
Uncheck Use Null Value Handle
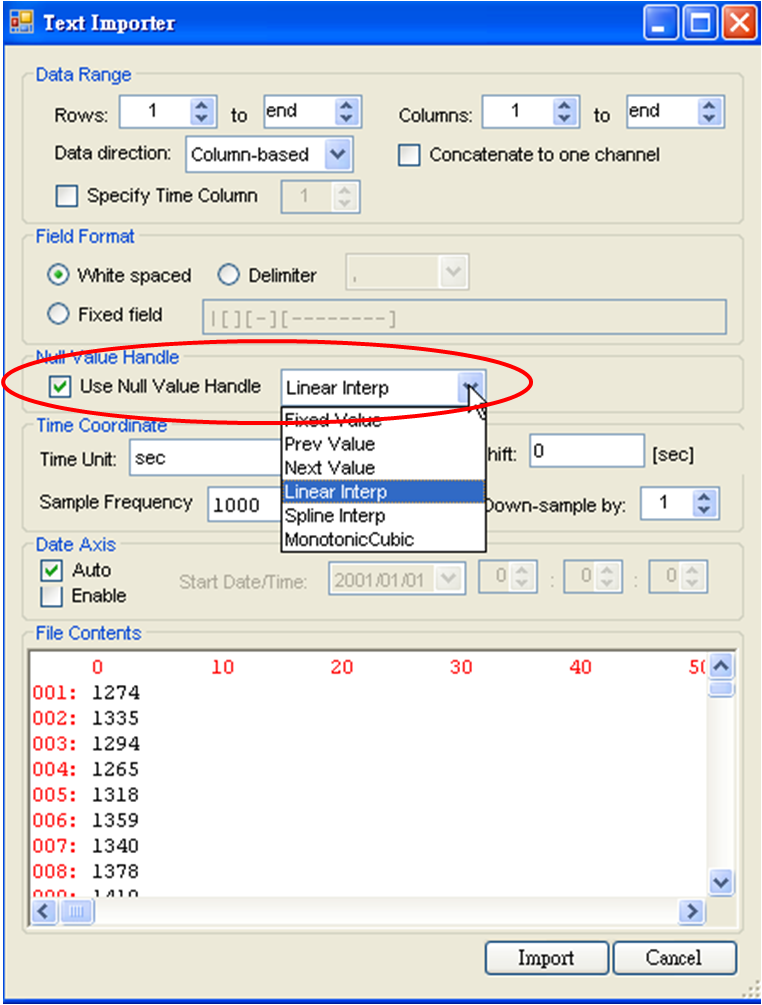tap(61, 387)
